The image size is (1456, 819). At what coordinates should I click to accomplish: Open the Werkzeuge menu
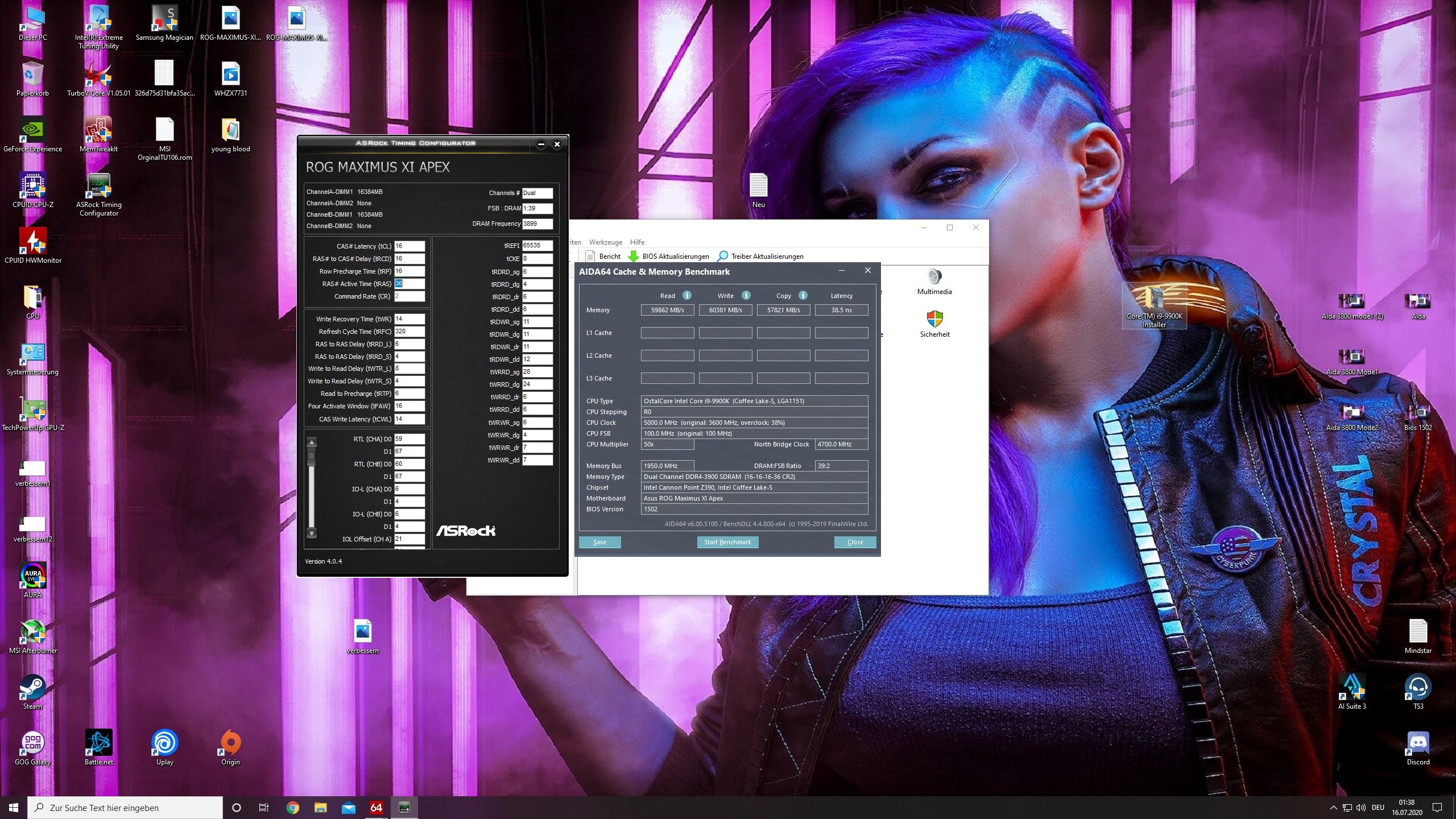(605, 242)
